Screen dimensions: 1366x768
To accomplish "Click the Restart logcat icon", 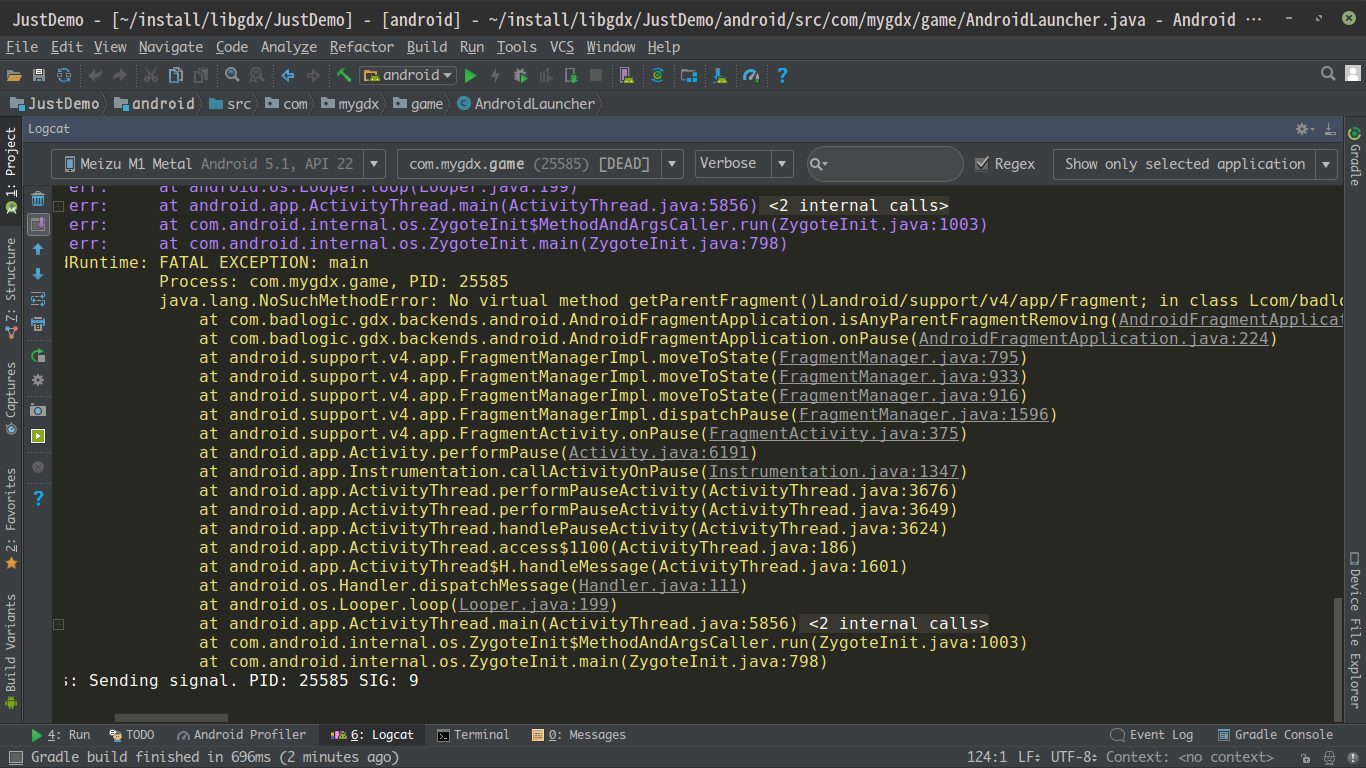I will (x=38, y=355).
